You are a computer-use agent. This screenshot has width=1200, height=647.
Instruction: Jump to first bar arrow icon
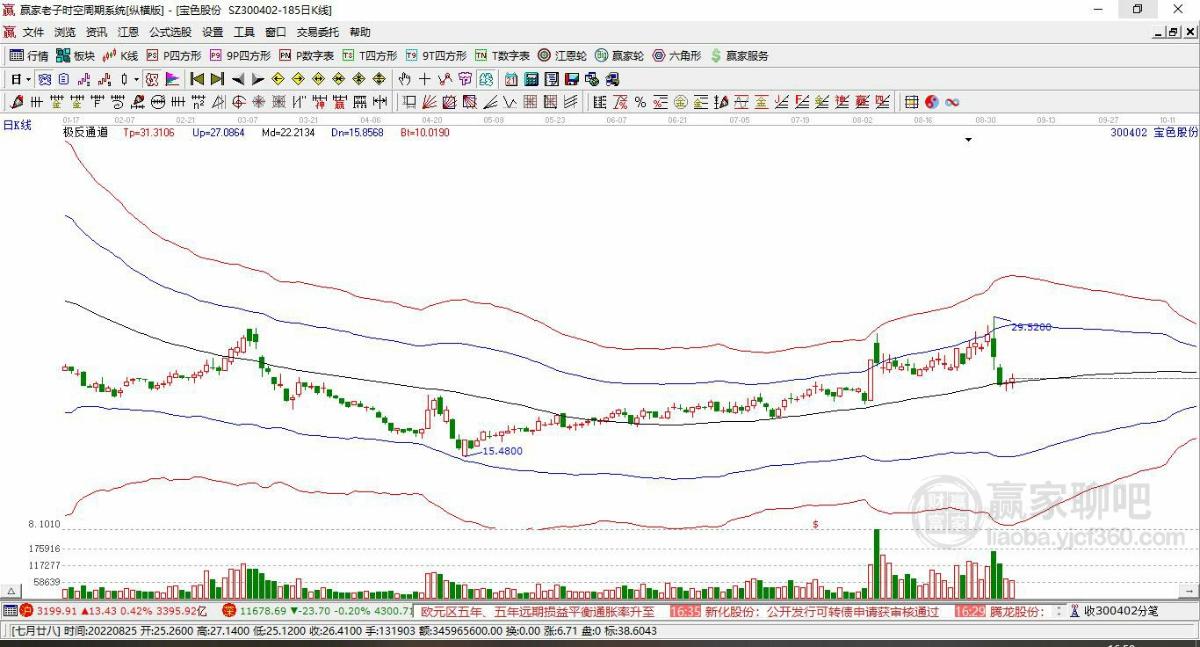point(197,78)
